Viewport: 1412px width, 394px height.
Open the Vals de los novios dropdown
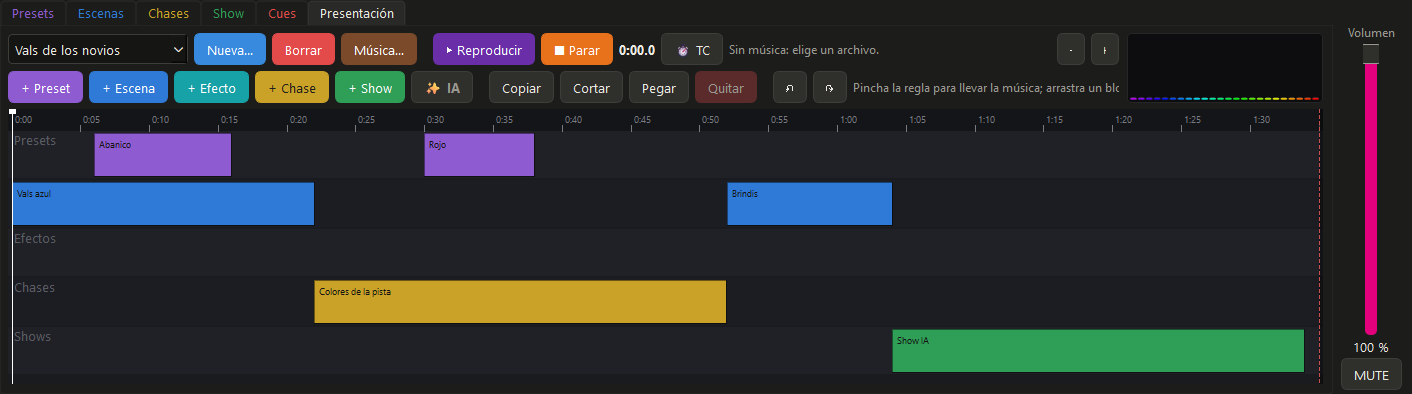(x=98, y=49)
